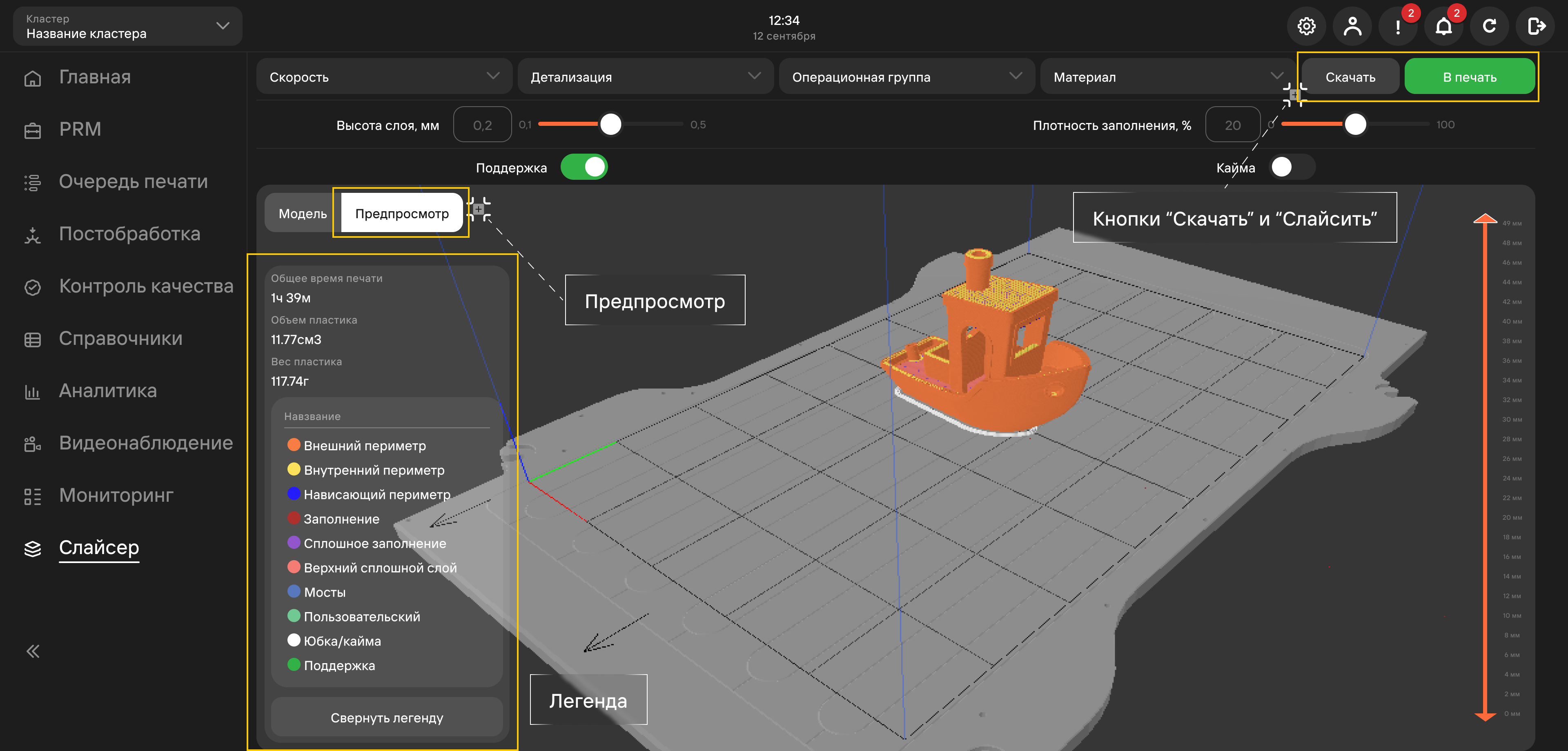
Task: Expand the Кластер dropdown
Action: (x=127, y=26)
